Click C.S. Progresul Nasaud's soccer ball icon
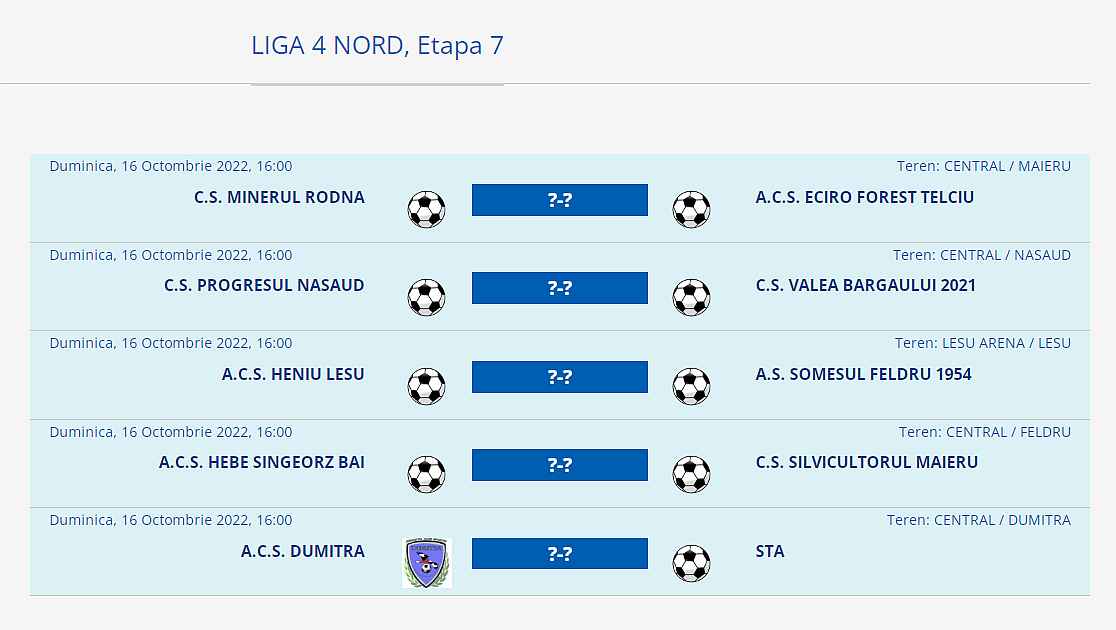This screenshot has height=630, width=1116. (426, 298)
